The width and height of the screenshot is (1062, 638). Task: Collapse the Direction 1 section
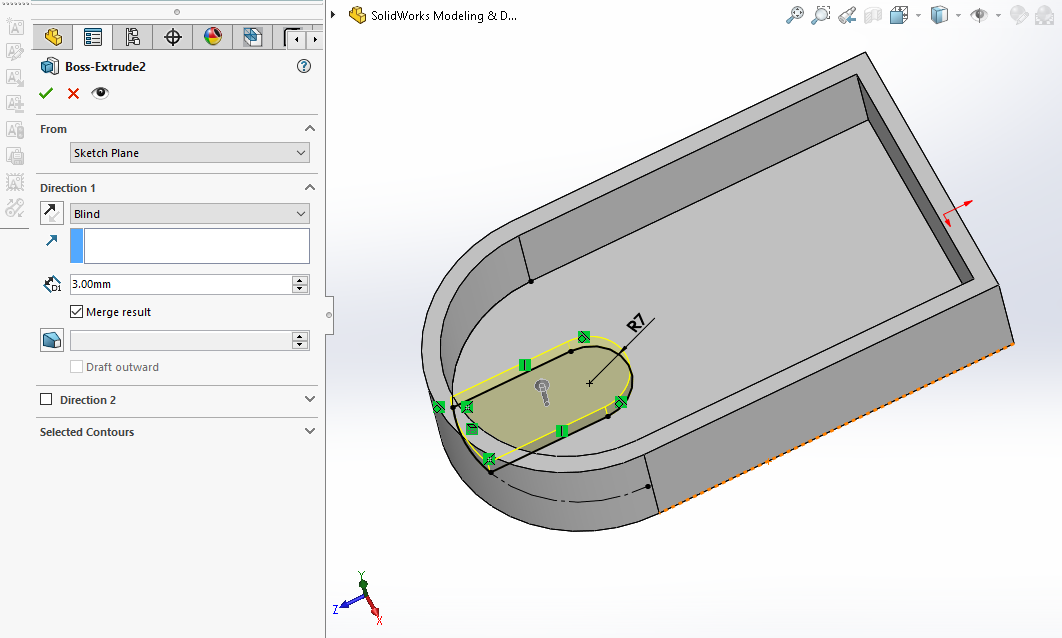309,188
